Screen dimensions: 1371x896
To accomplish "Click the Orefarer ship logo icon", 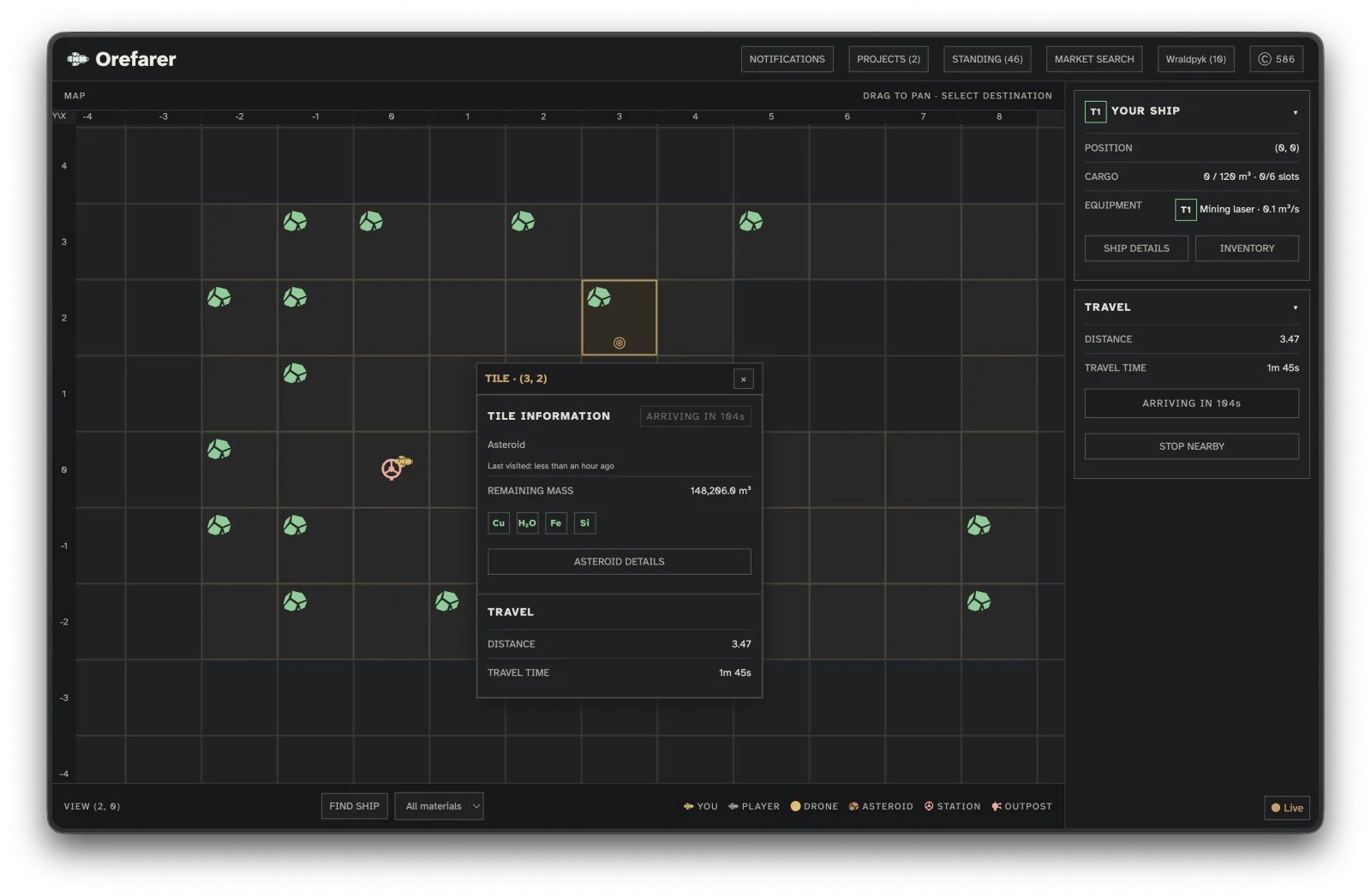I will click(78, 59).
